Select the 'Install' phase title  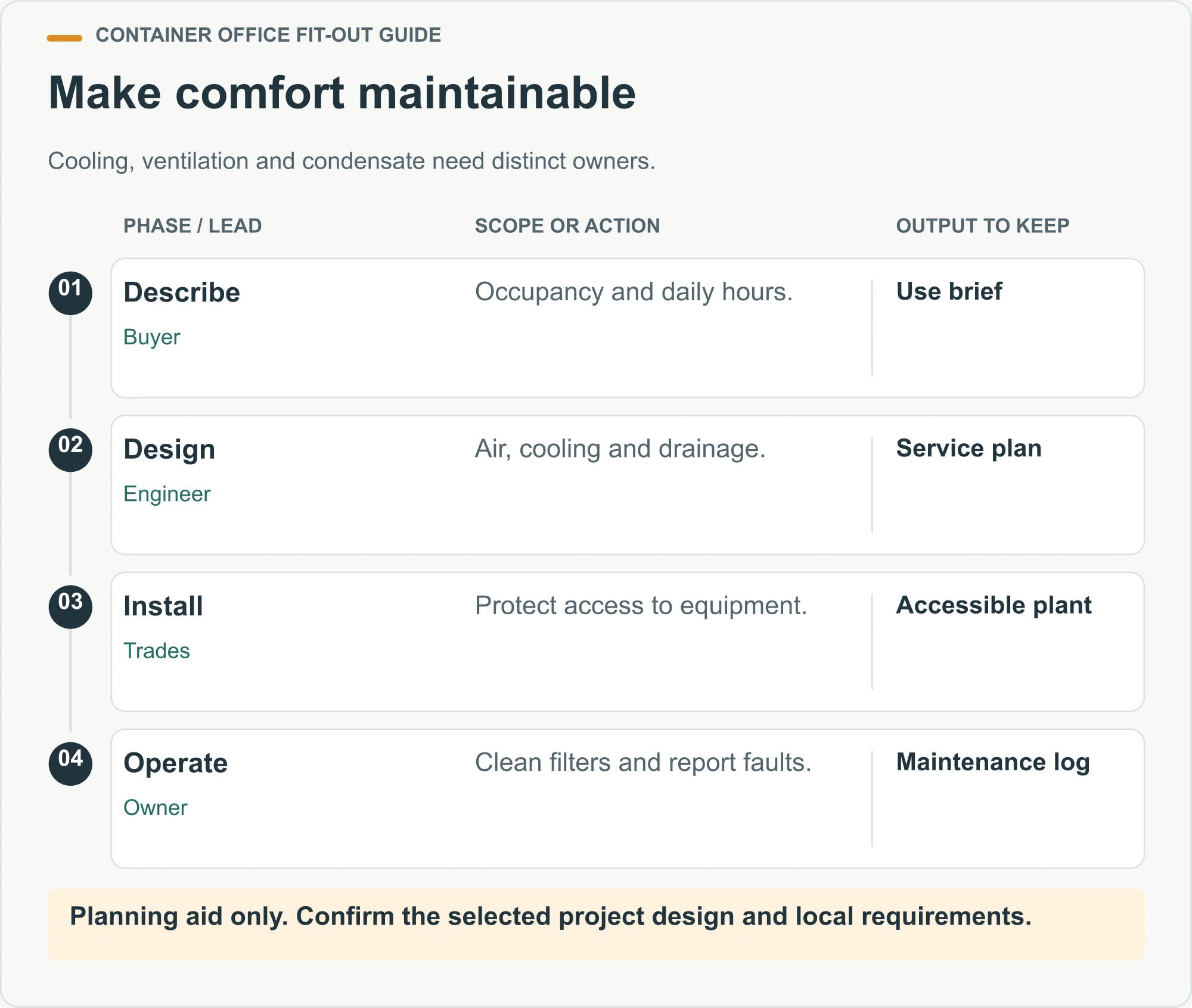point(163,606)
